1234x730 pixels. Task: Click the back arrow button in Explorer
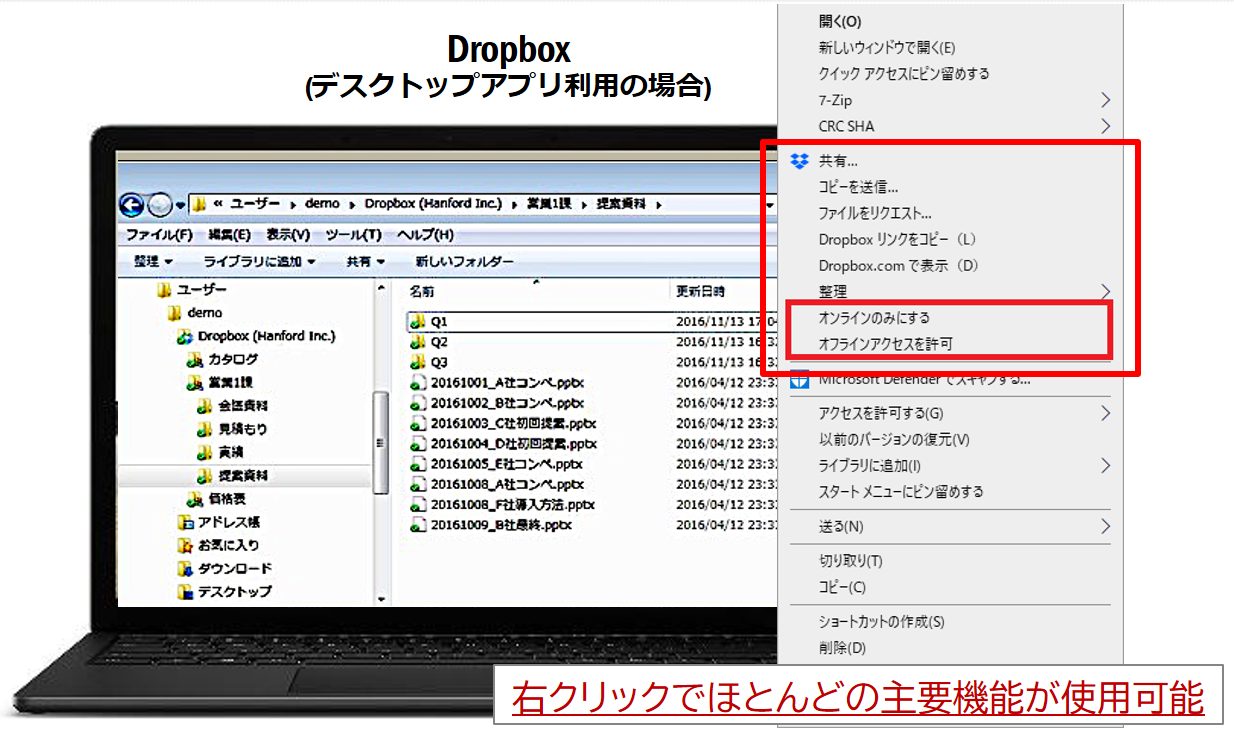click(132, 205)
